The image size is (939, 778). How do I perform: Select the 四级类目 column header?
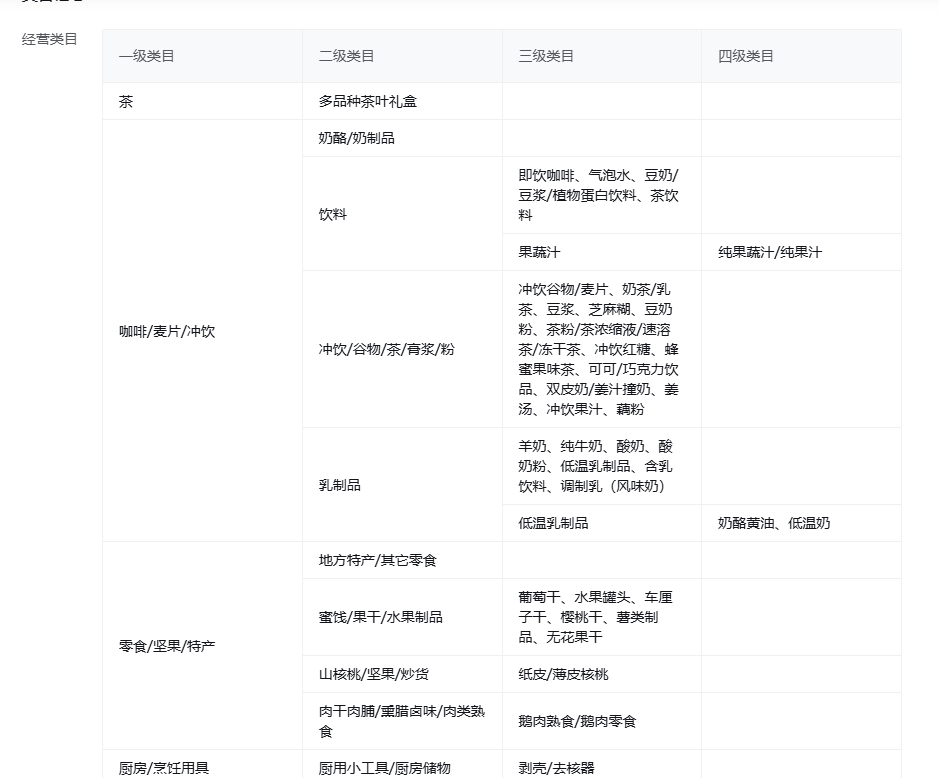[746, 56]
